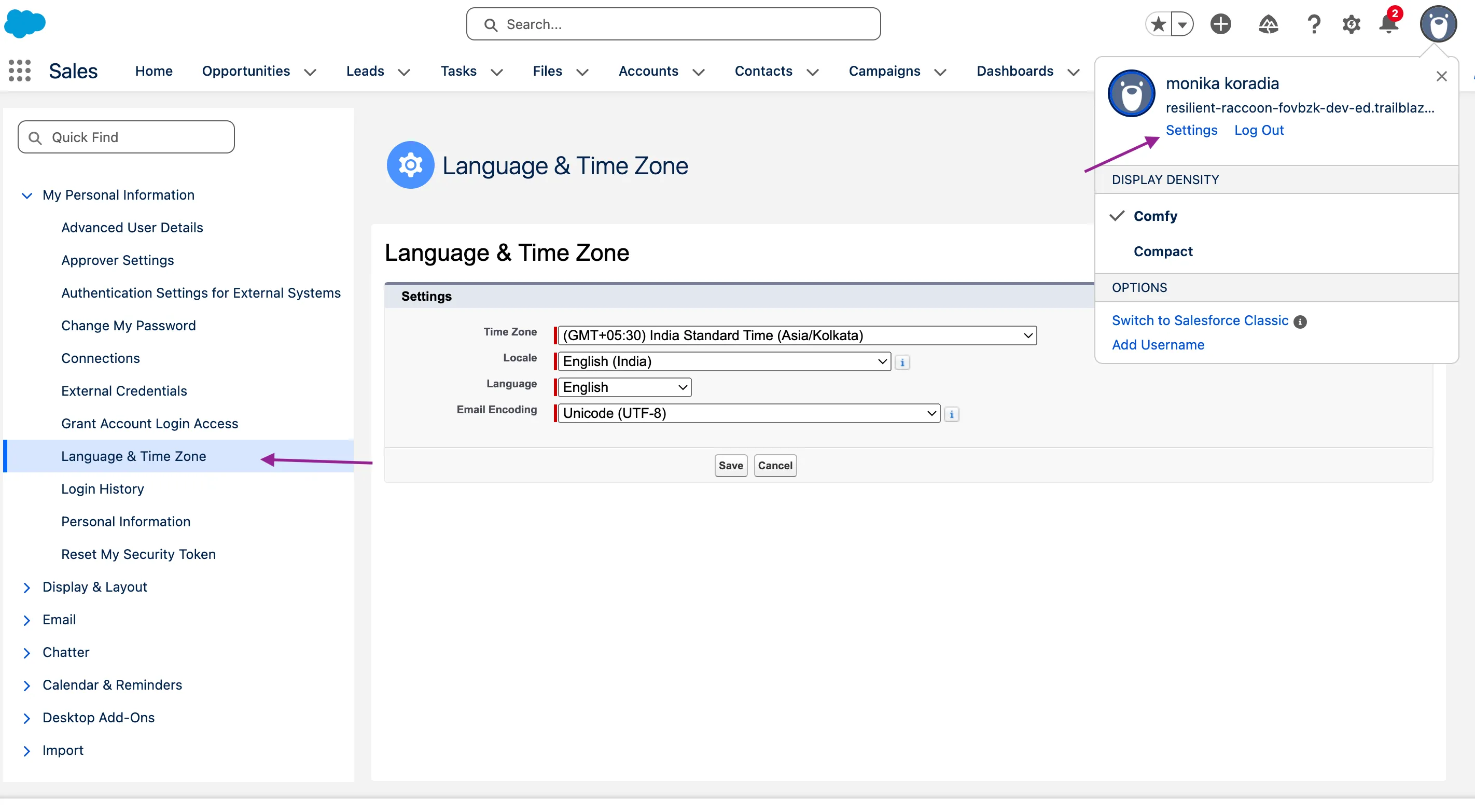This screenshot has height=812, width=1475.
Task: Select Compact display density
Action: [1162, 251]
